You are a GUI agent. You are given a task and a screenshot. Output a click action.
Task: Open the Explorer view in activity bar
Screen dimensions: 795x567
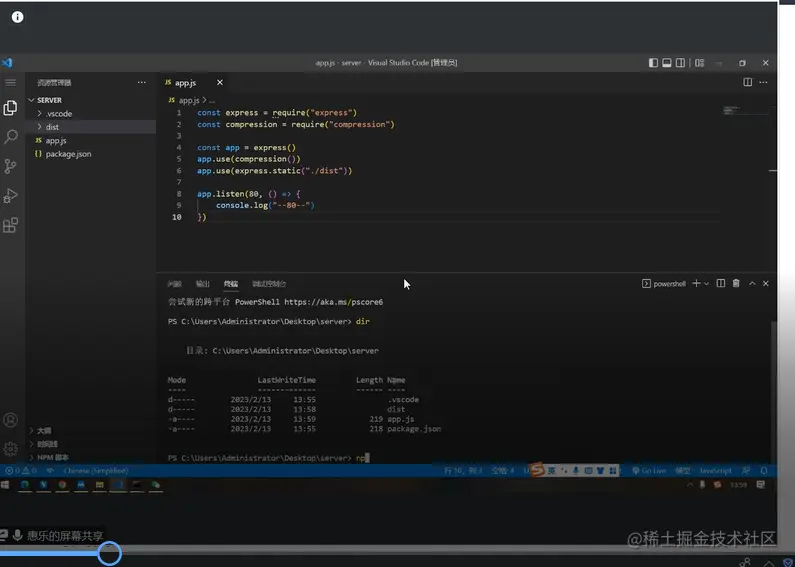click(10, 108)
